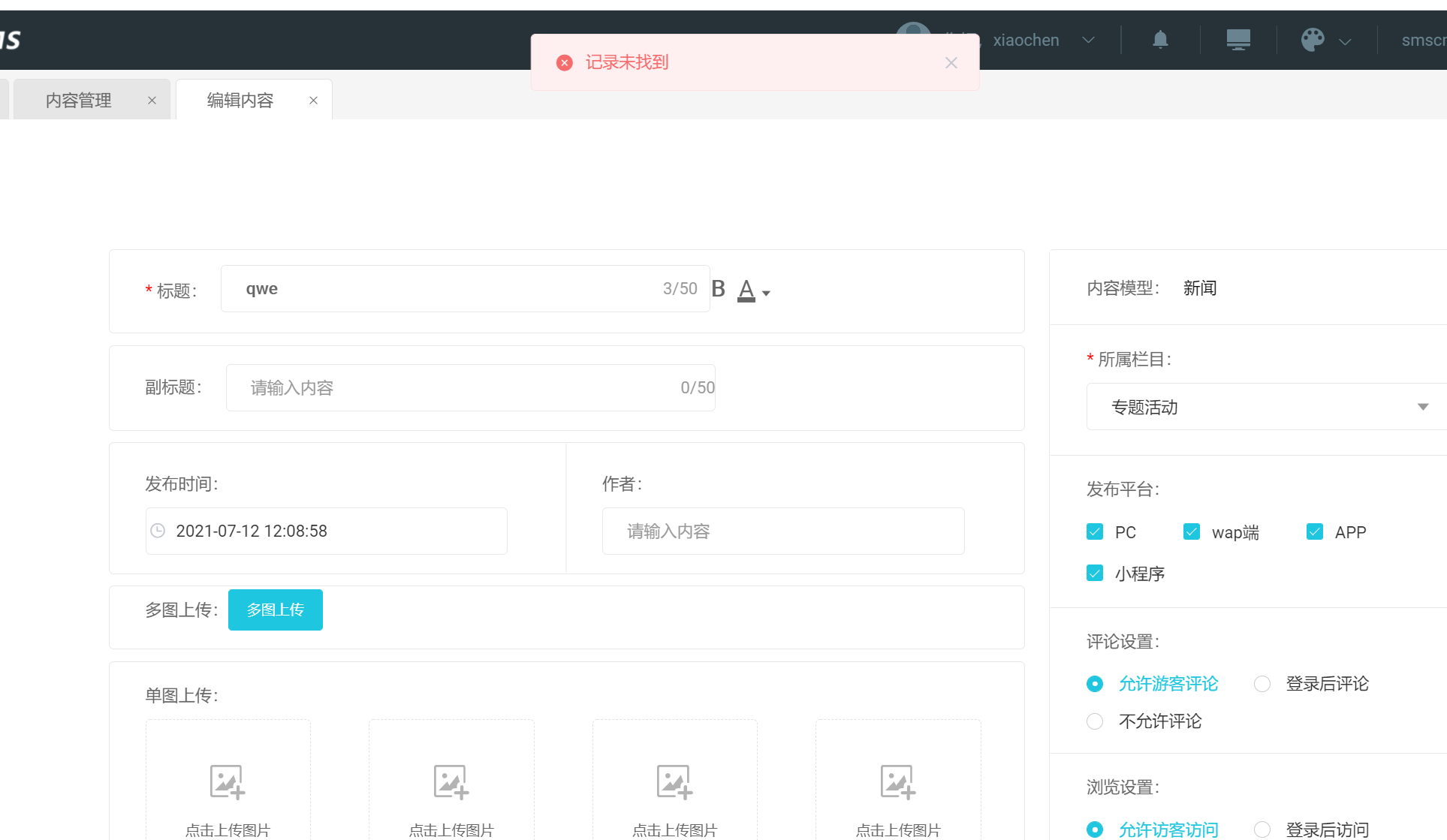The image size is (1447, 840).
Task: Open the theme palette icon
Action: (x=1313, y=39)
